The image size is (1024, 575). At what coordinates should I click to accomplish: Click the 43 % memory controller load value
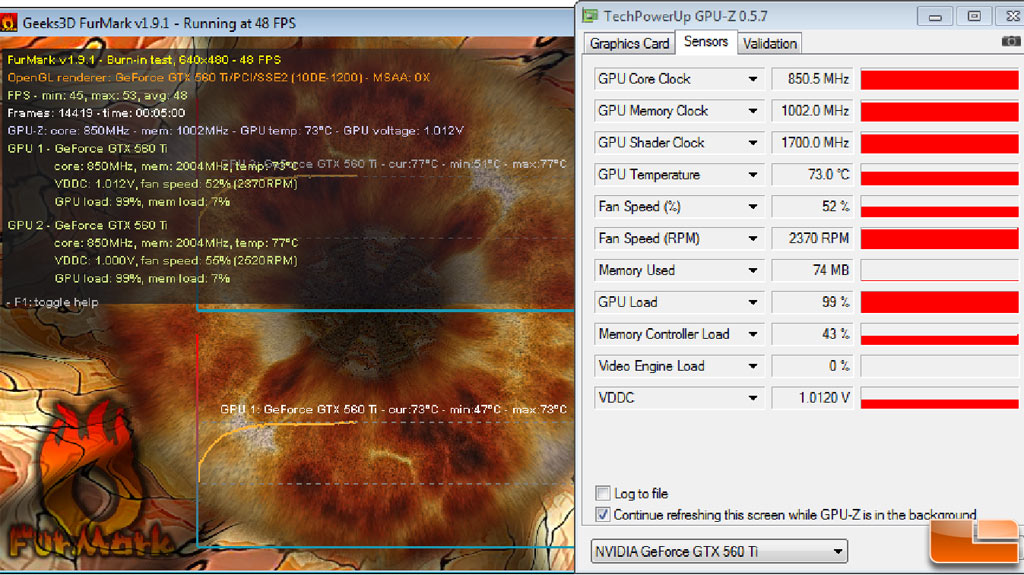point(812,335)
